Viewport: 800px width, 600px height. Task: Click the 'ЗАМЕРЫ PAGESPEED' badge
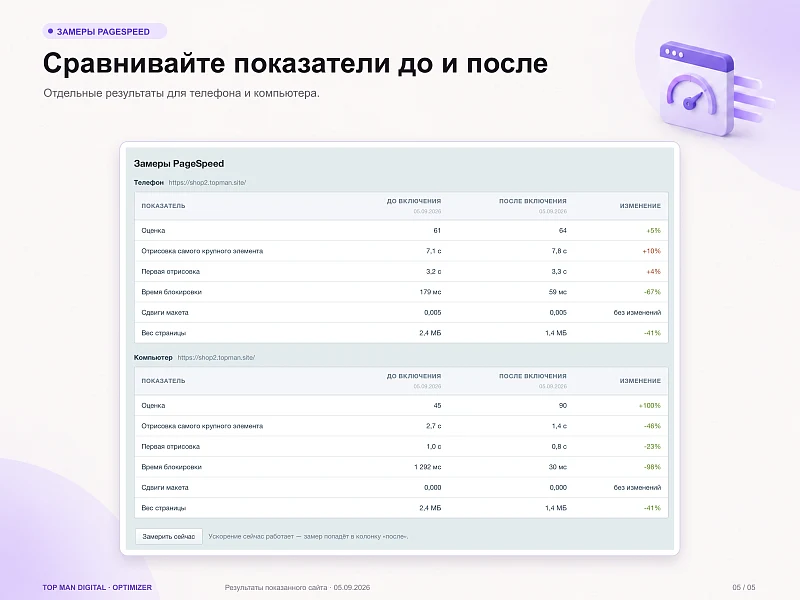point(105,31)
